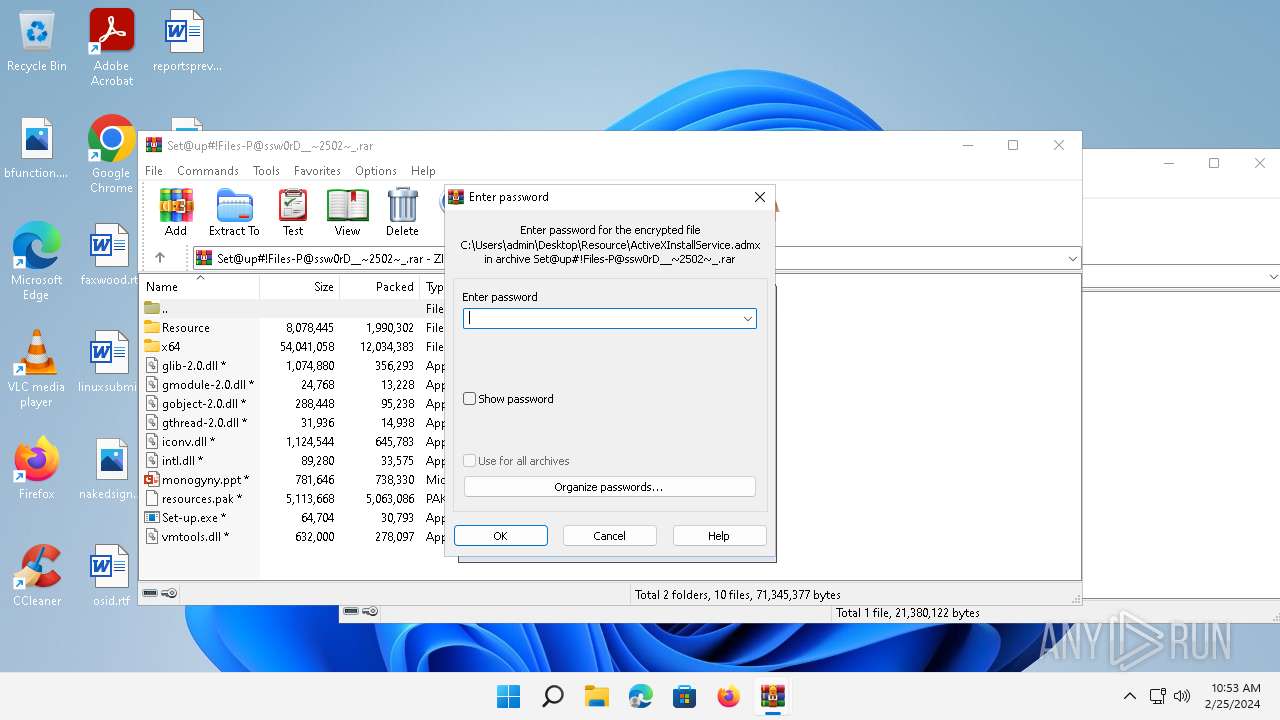Open Google Chrome desktop icon
The height and width of the screenshot is (720, 1280).
[x=111, y=155]
